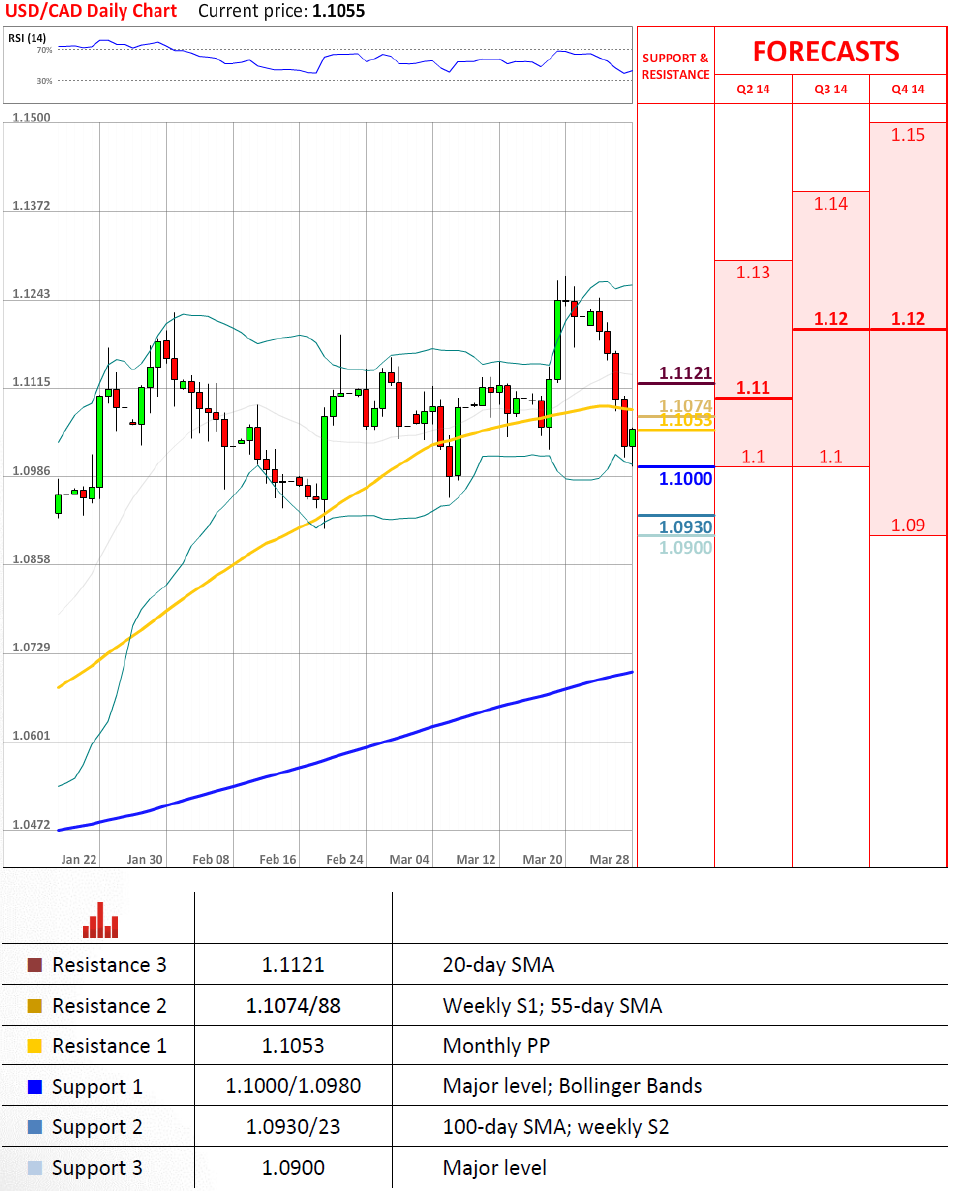
Task: Click the bold 1.11 forecast in Q2 14
Action: (x=753, y=388)
